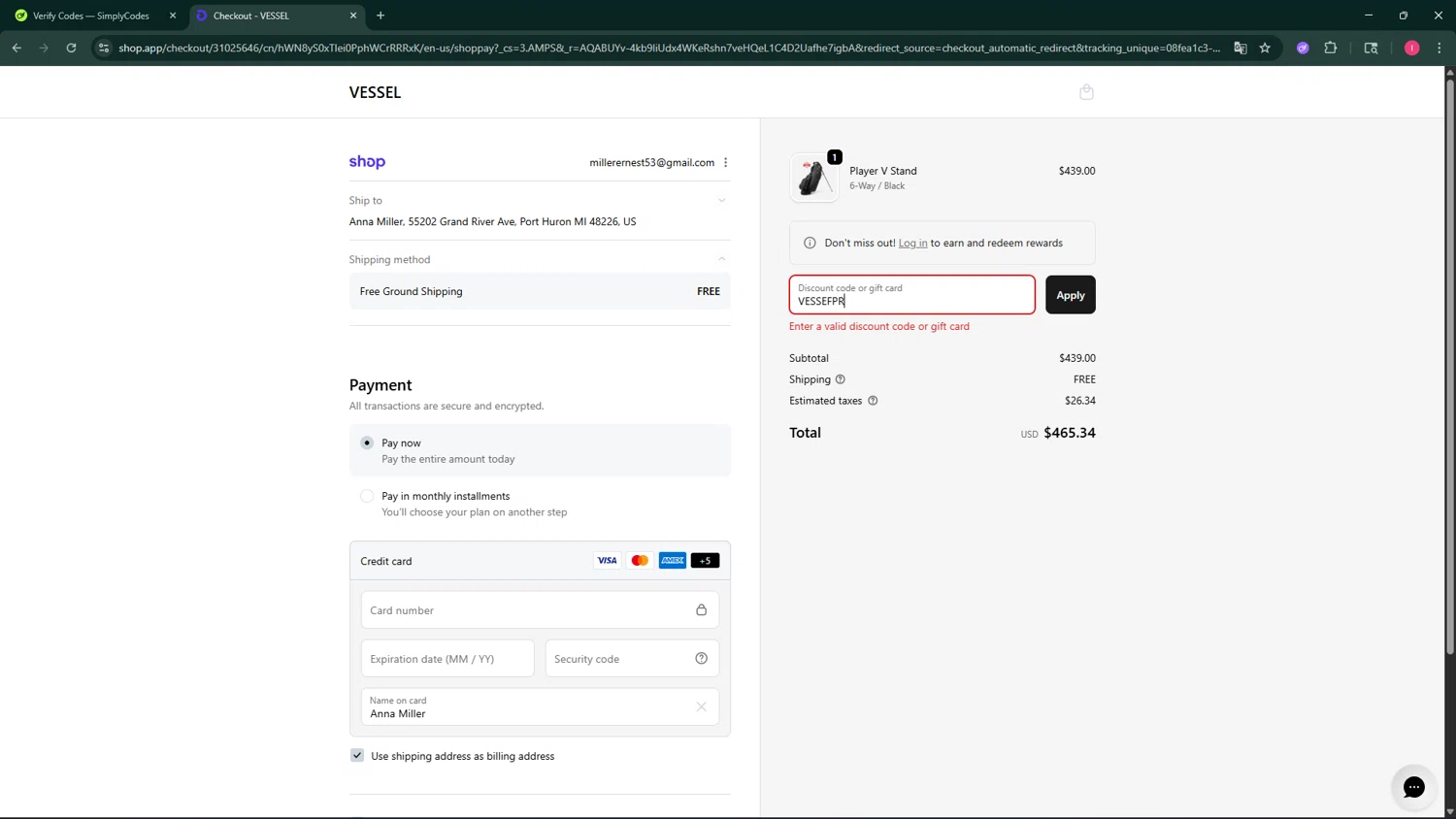Close the Checkout - VESSEL tab
Viewport: 1456px width, 819px height.
353,16
